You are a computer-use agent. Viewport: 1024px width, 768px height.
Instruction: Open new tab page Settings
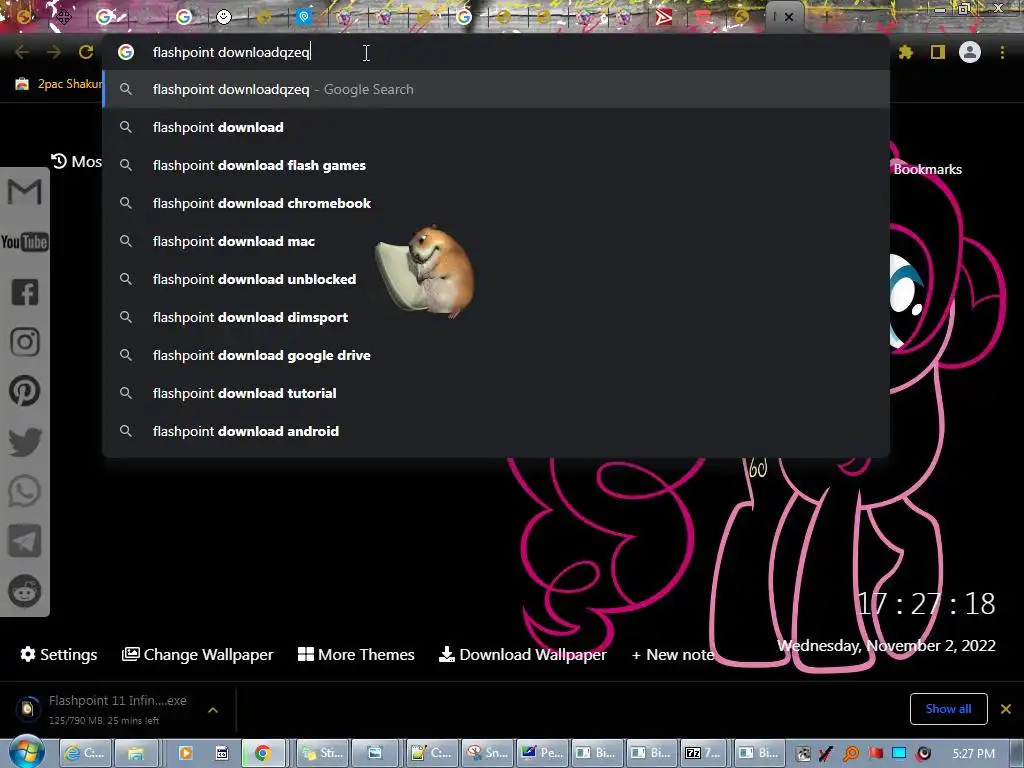pos(59,654)
